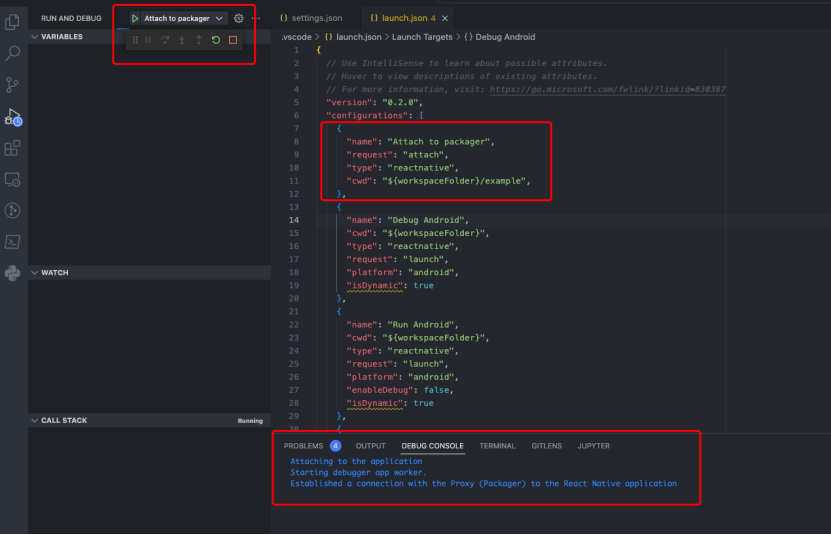This screenshot has height=535, width=831.
Task: Click "version" 0.2.0 line
Action: [374, 102]
